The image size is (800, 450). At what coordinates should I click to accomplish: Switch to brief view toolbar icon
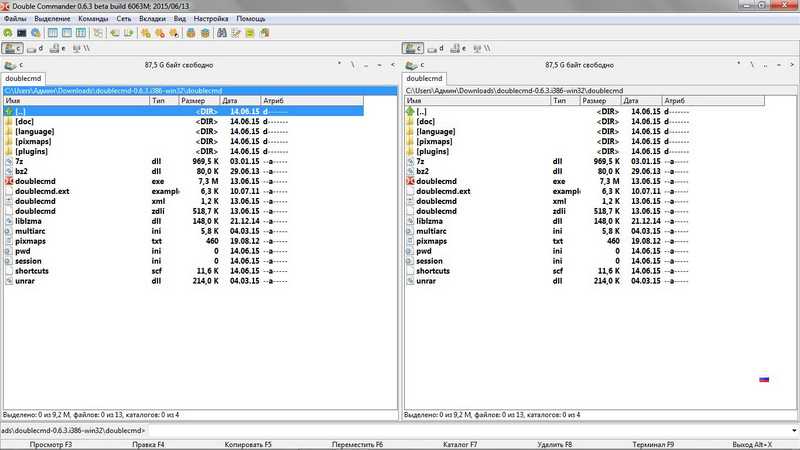coord(53,33)
